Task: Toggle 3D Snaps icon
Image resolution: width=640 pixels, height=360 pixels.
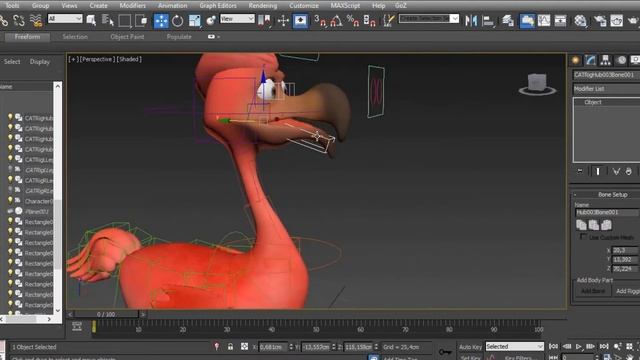Action: coord(320,20)
